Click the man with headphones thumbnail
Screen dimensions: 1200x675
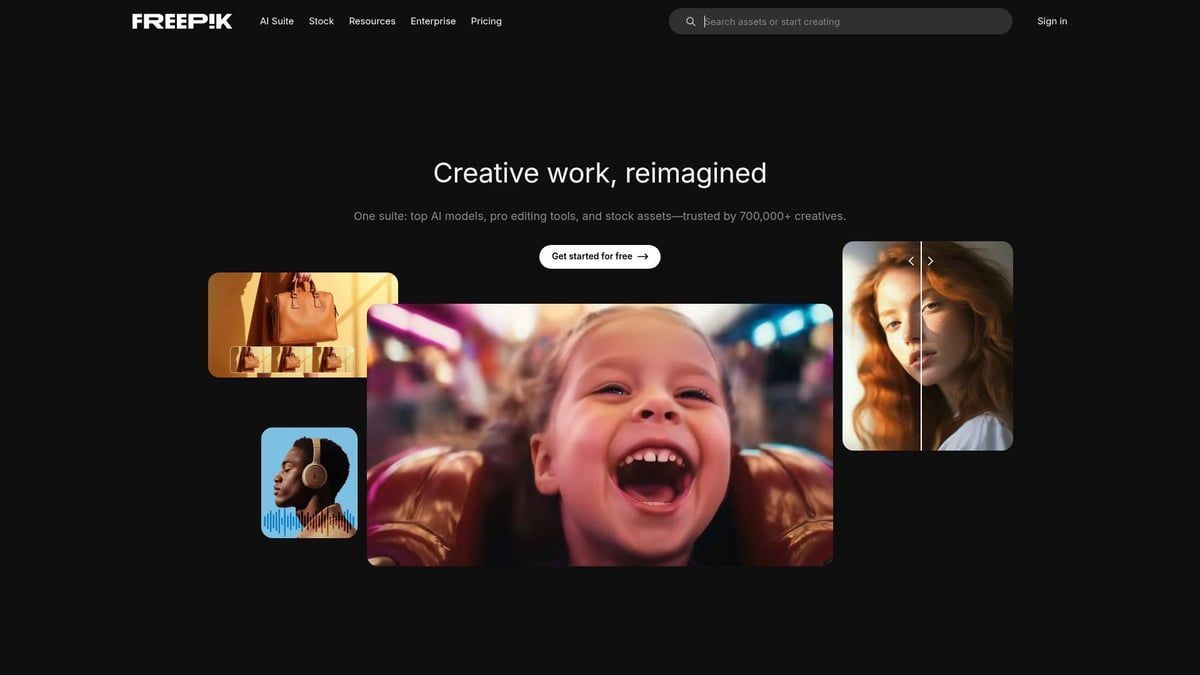click(x=309, y=470)
